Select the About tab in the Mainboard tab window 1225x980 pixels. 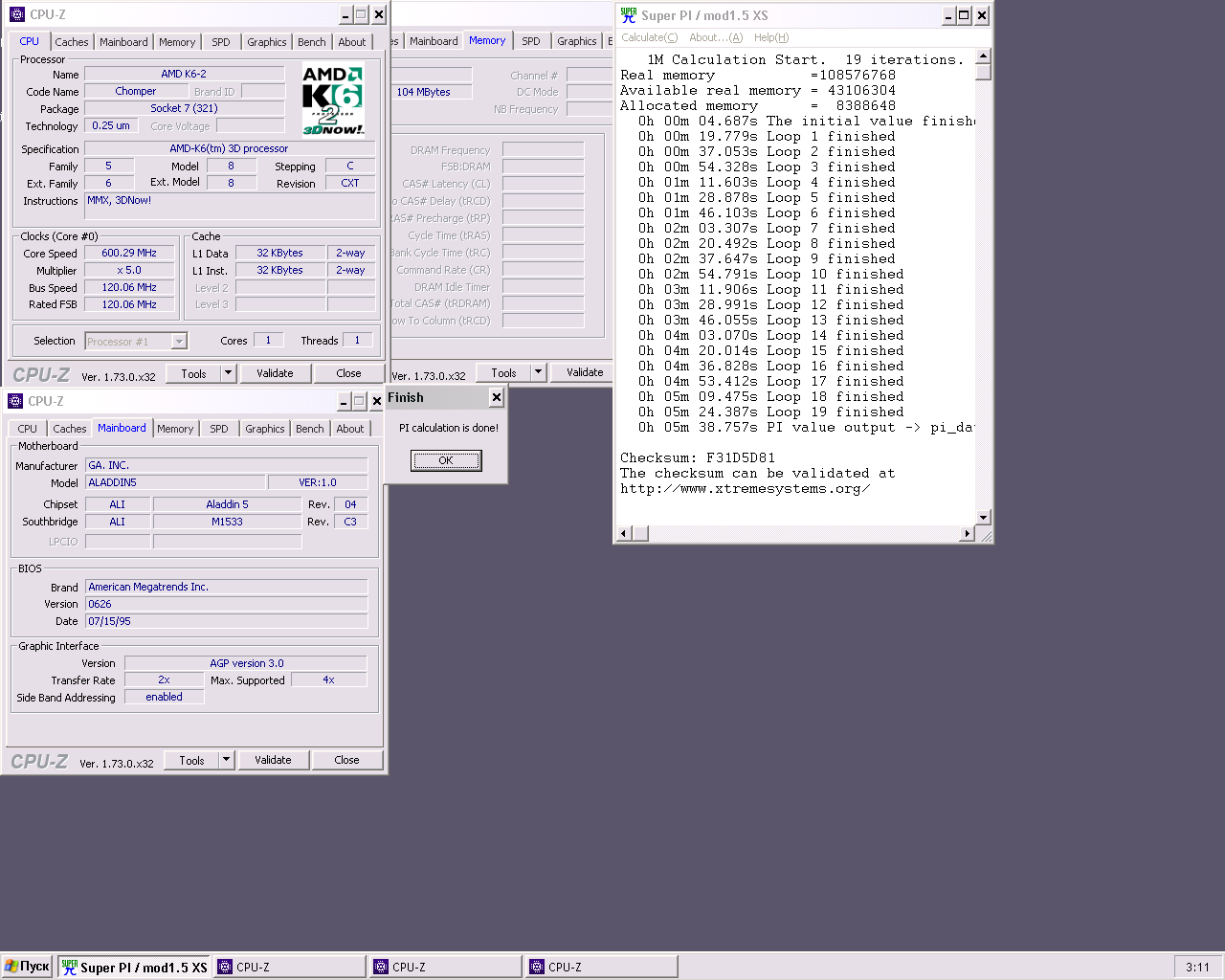pyautogui.click(x=350, y=429)
